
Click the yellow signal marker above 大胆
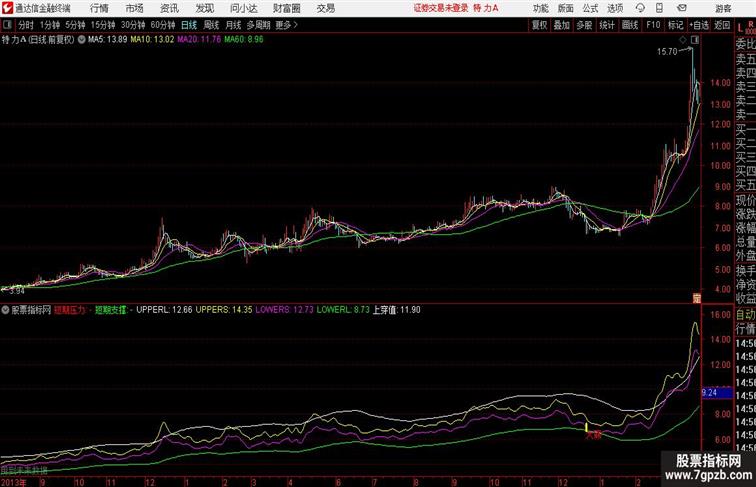click(586, 427)
